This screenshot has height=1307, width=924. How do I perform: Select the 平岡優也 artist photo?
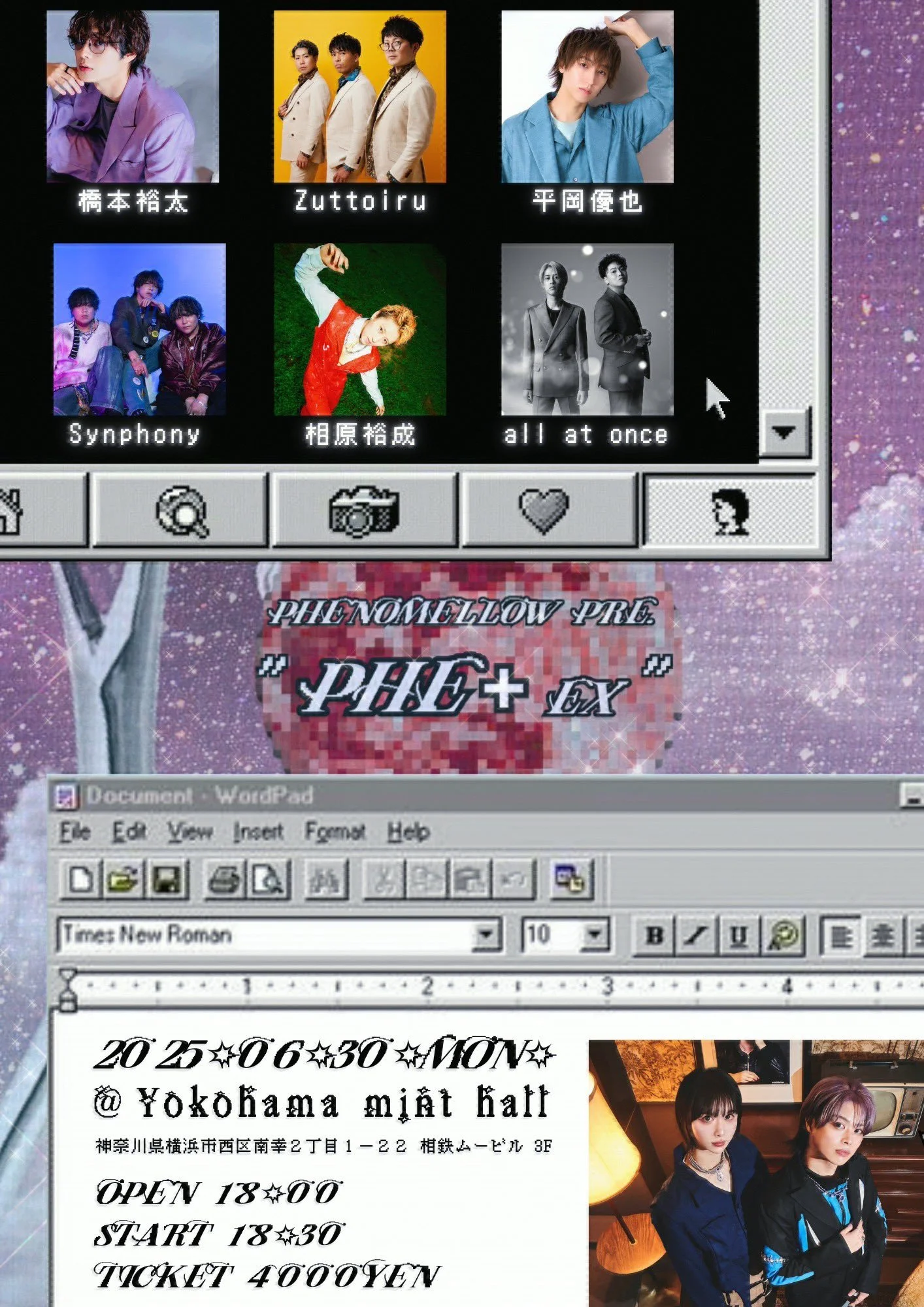pos(587,96)
